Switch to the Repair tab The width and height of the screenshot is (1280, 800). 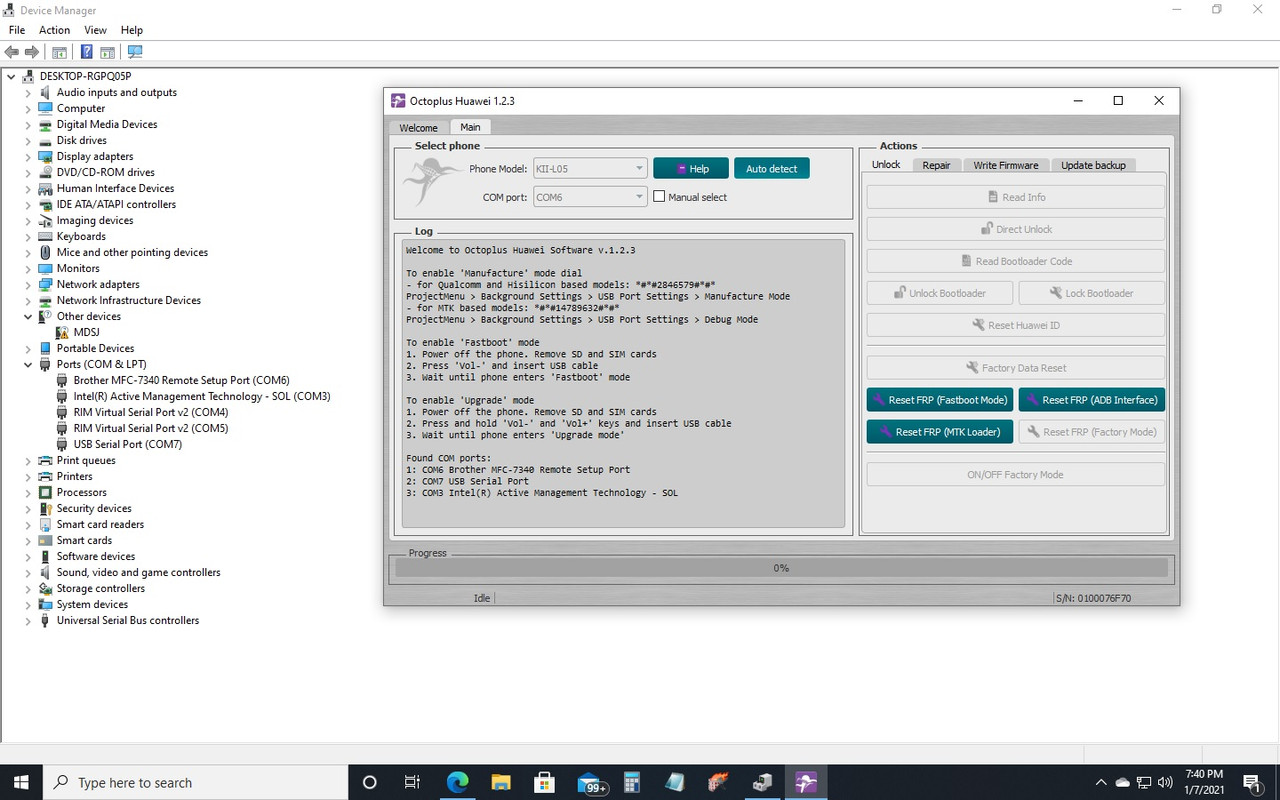point(936,165)
